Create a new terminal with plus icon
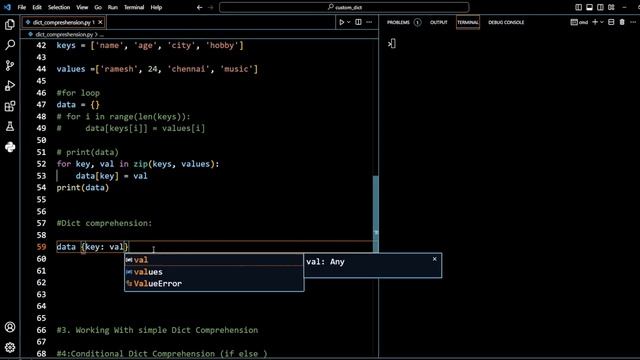640x360 pixels. point(595,22)
